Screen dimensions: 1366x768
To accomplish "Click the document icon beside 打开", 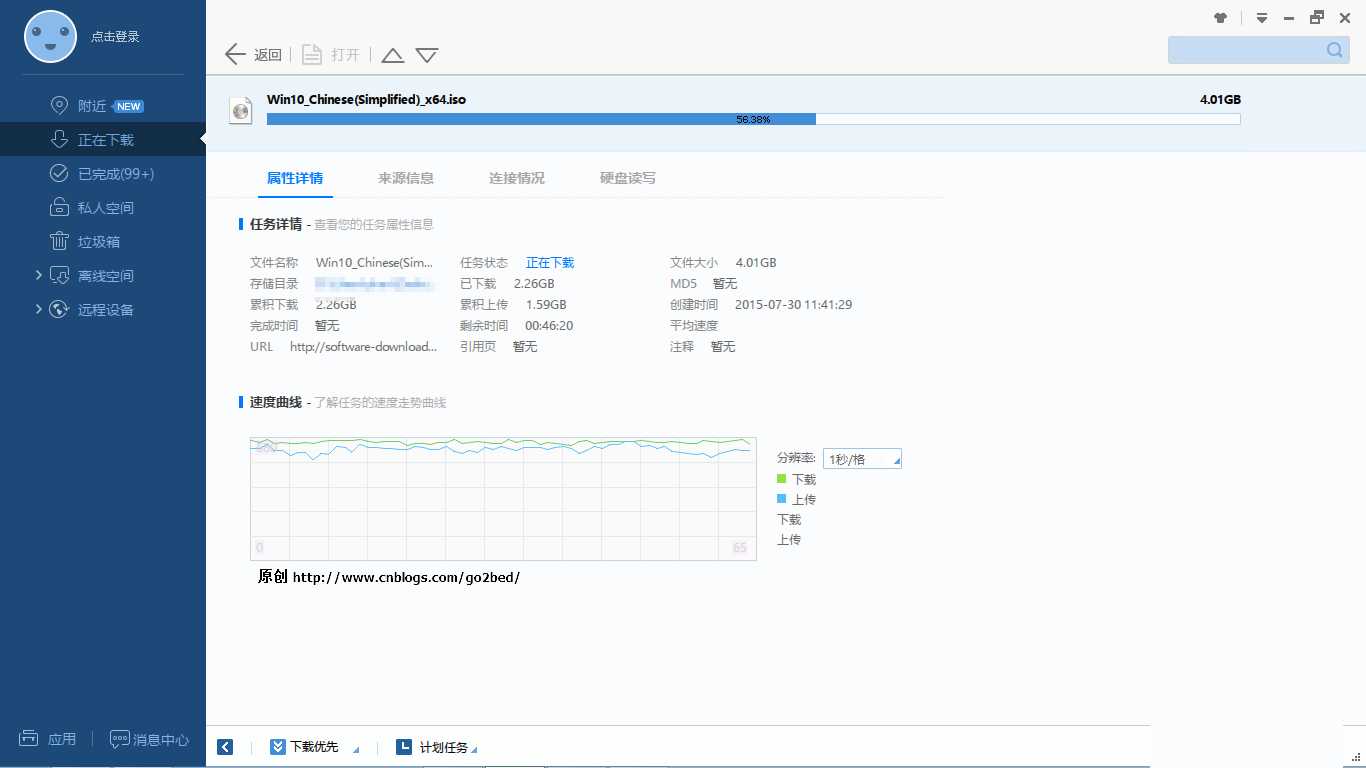I will 312,55.
